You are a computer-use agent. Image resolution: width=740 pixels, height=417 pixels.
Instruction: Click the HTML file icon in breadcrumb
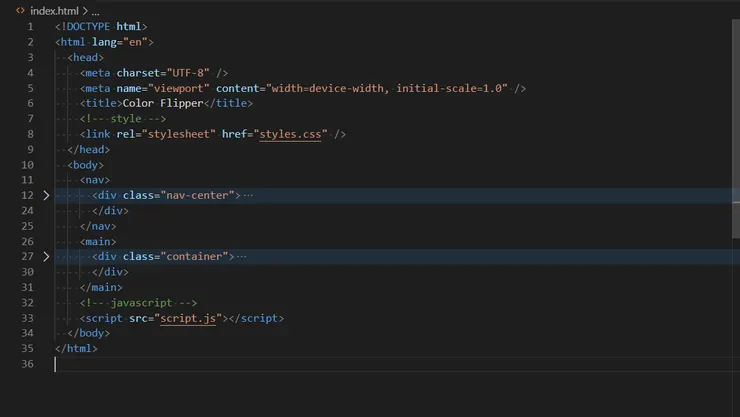click(x=20, y=10)
